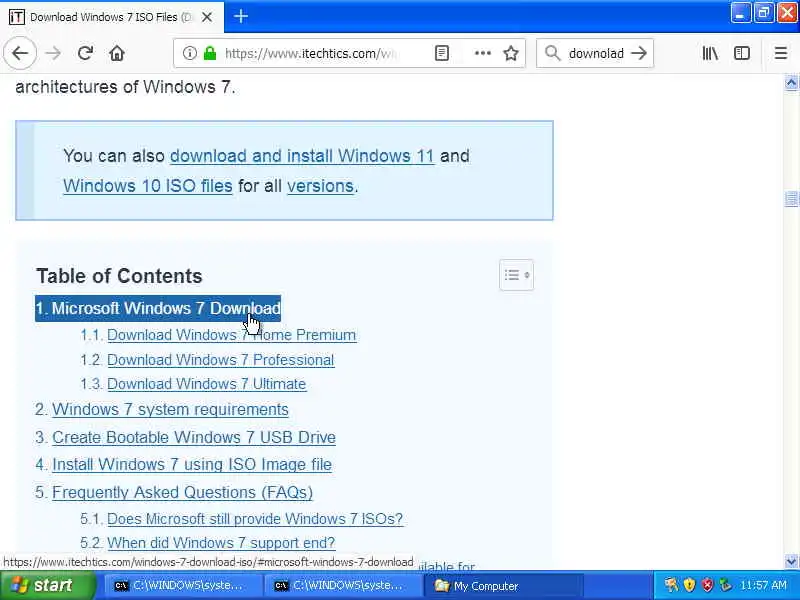Select the Download Windows 7 ISO Files tab

point(112,17)
